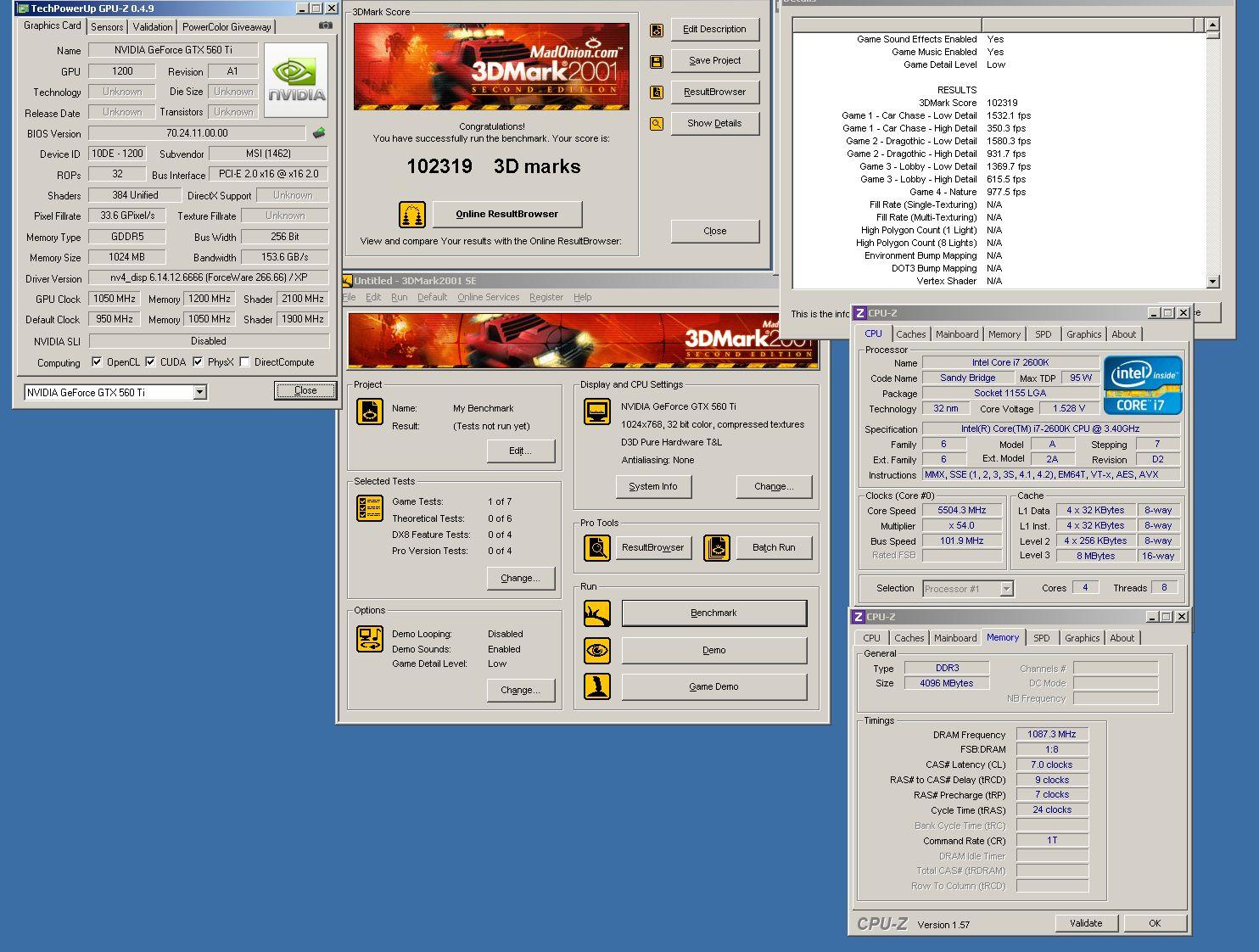This screenshot has height=952, width=1259.
Task: Click the Core Speed value 5504.3 MHz
Action: point(961,511)
